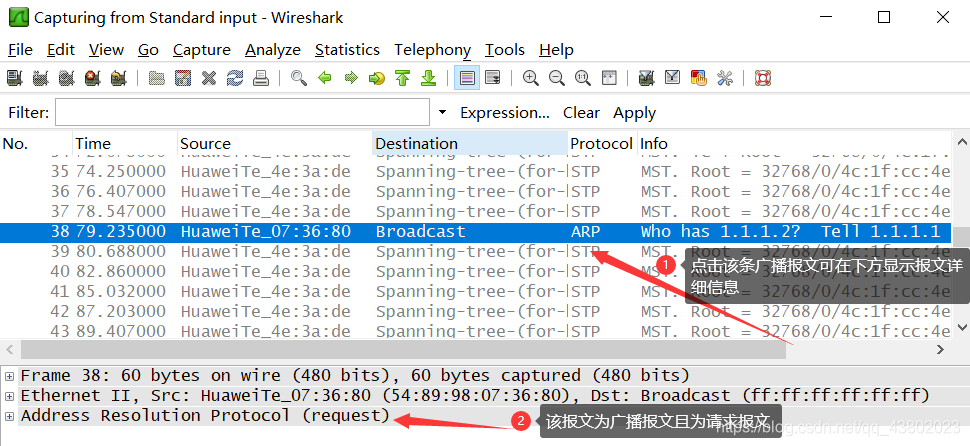This screenshot has width=970, height=446.
Task: Reload the capture file icon
Action: coord(235,78)
